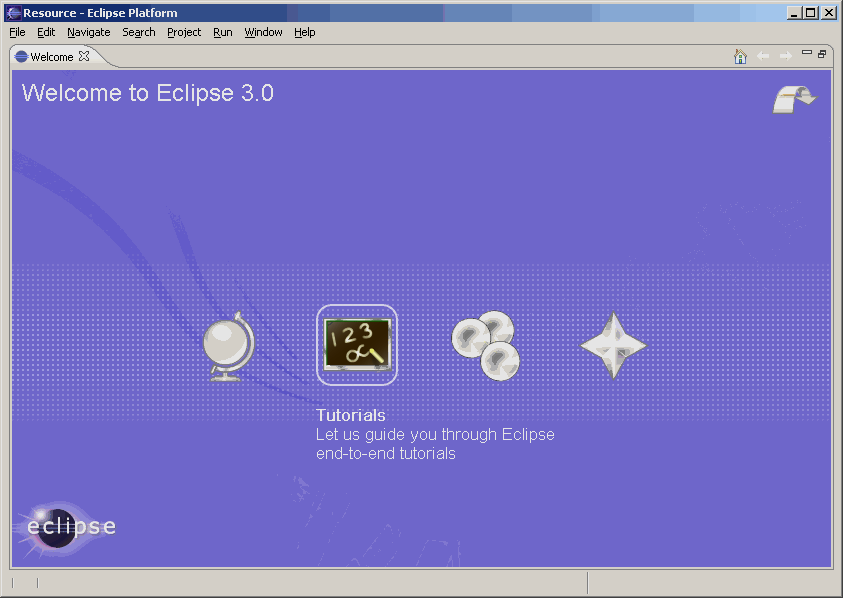Open the Navigate menu
This screenshot has height=598, width=843.
[x=89, y=32]
